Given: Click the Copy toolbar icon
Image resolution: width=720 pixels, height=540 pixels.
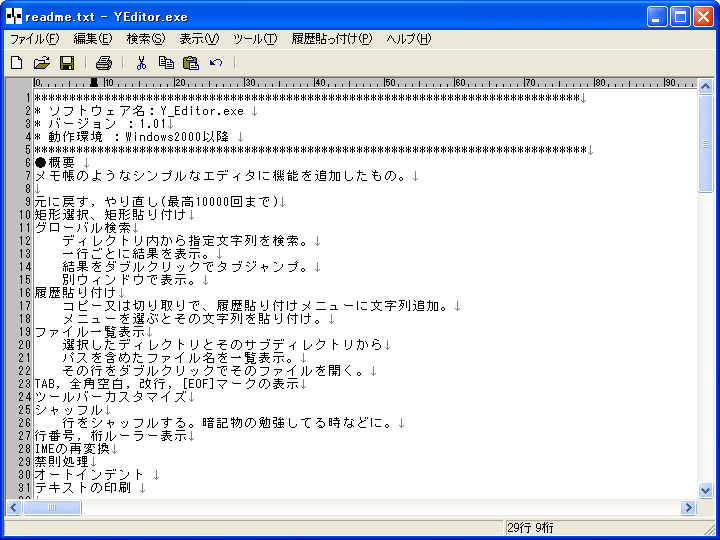Looking at the screenshot, I should [x=166, y=62].
